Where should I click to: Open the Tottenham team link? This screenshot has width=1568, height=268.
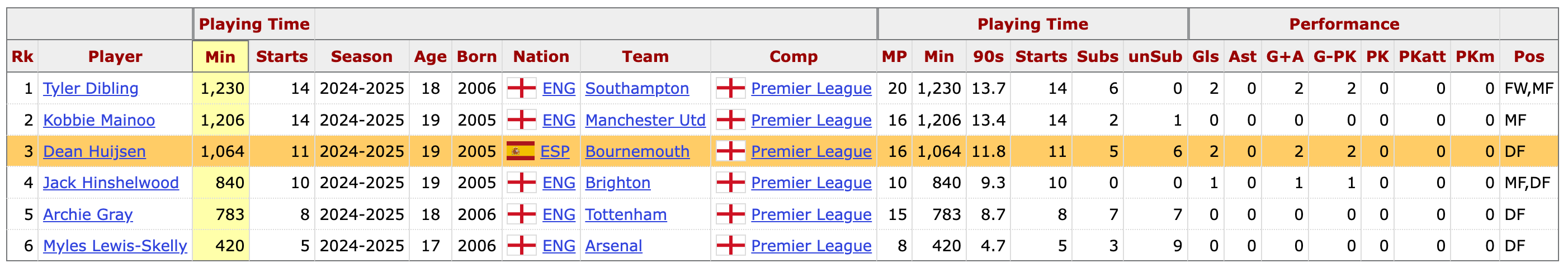[626, 214]
